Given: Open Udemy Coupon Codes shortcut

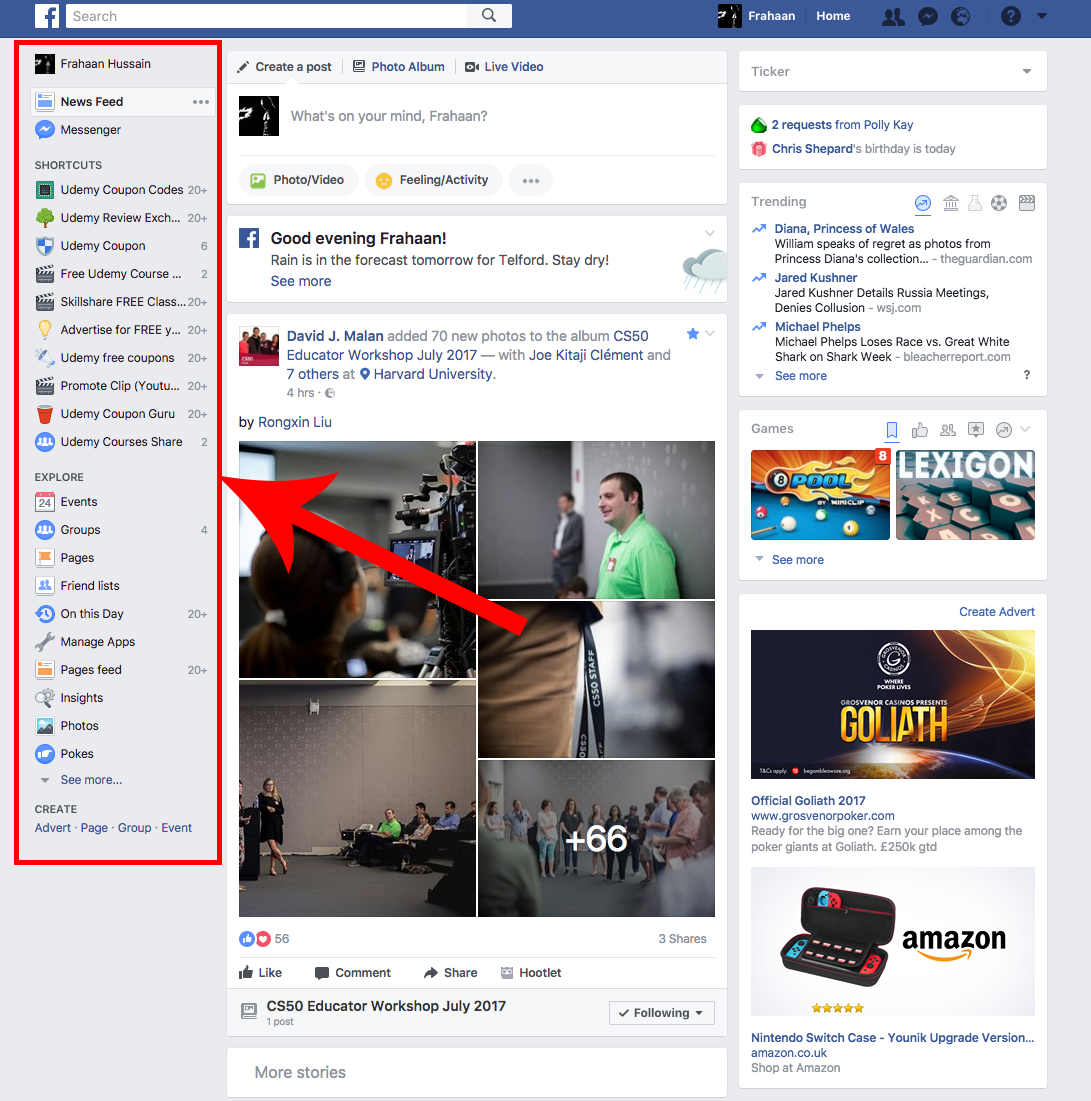Looking at the screenshot, I should tap(123, 190).
